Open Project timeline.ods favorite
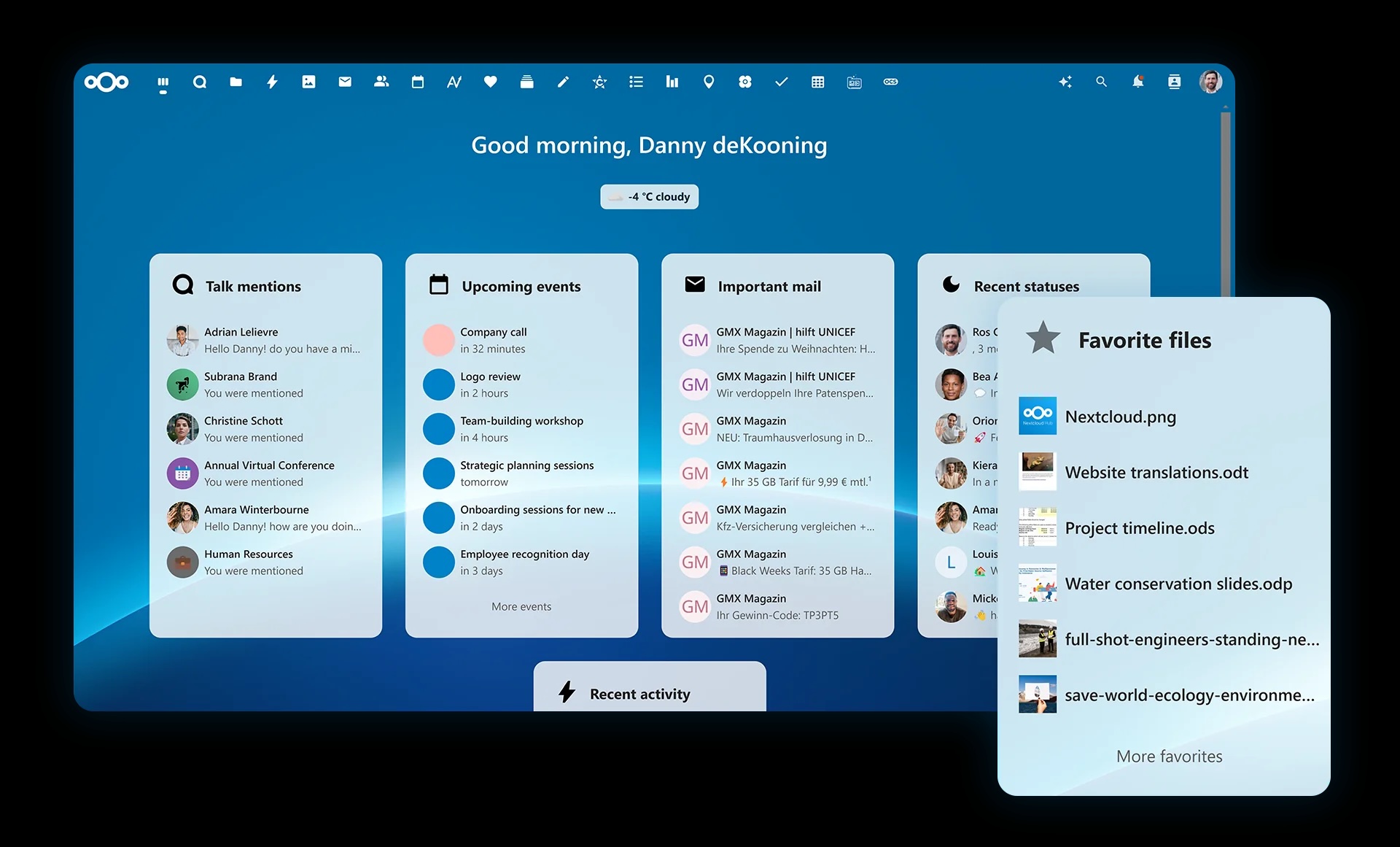Image resolution: width=1400 pixels, height=847 pixels. pos(1169,528)
